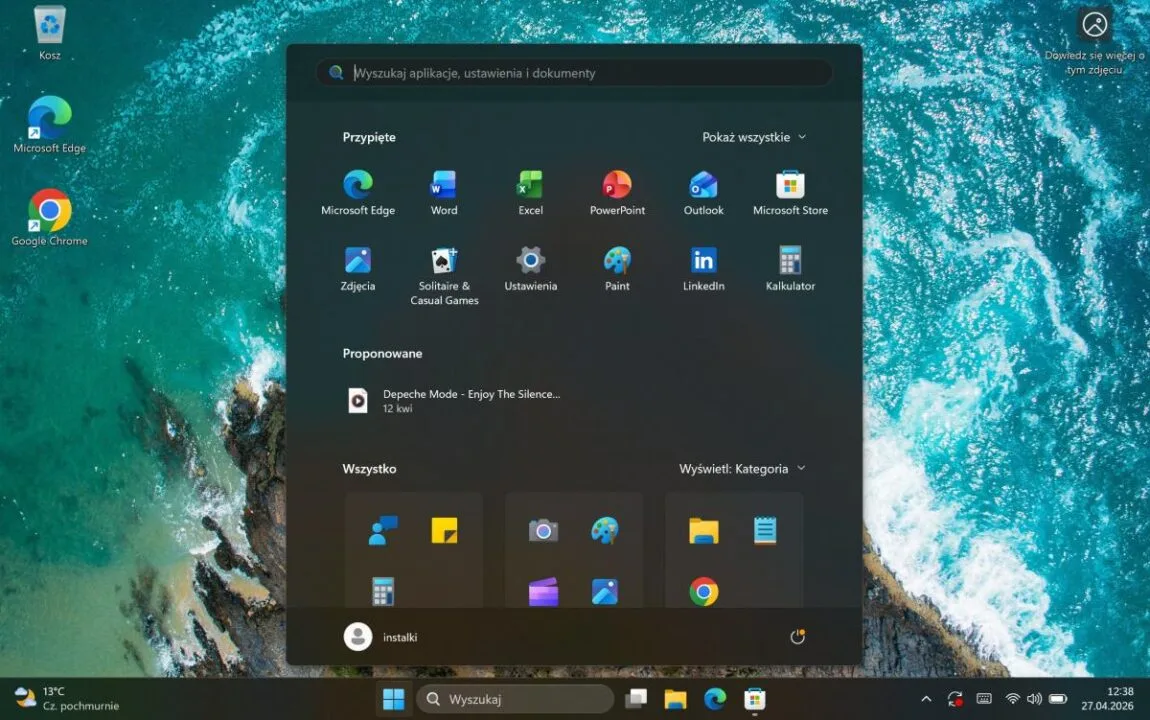This screenshot has height=720, width=1150.
Task: Expand Pokaż wszystkie pinned apps
Action: pos(753,137)
